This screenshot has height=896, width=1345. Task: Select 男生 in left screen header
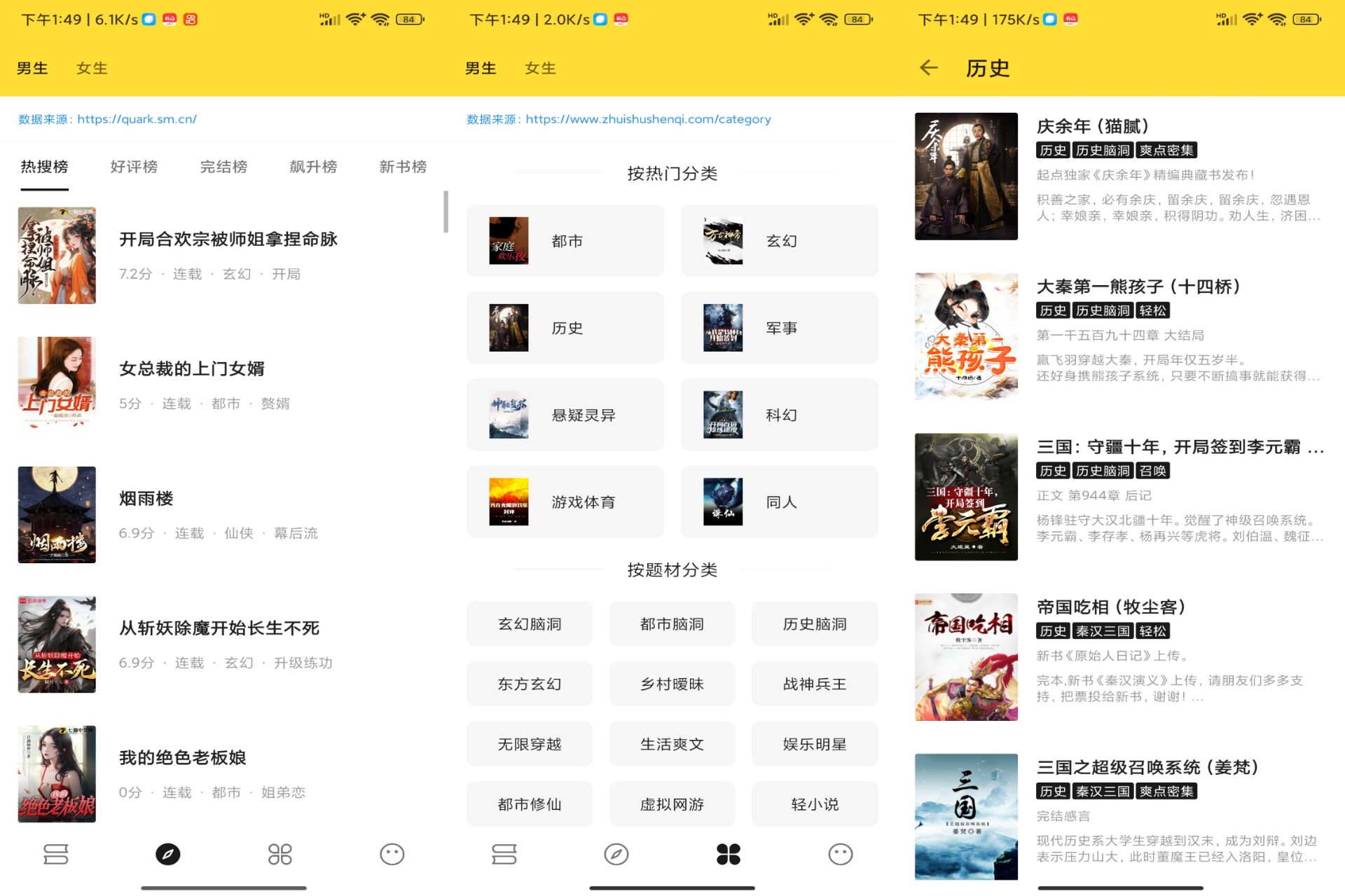tap(32, 68)
